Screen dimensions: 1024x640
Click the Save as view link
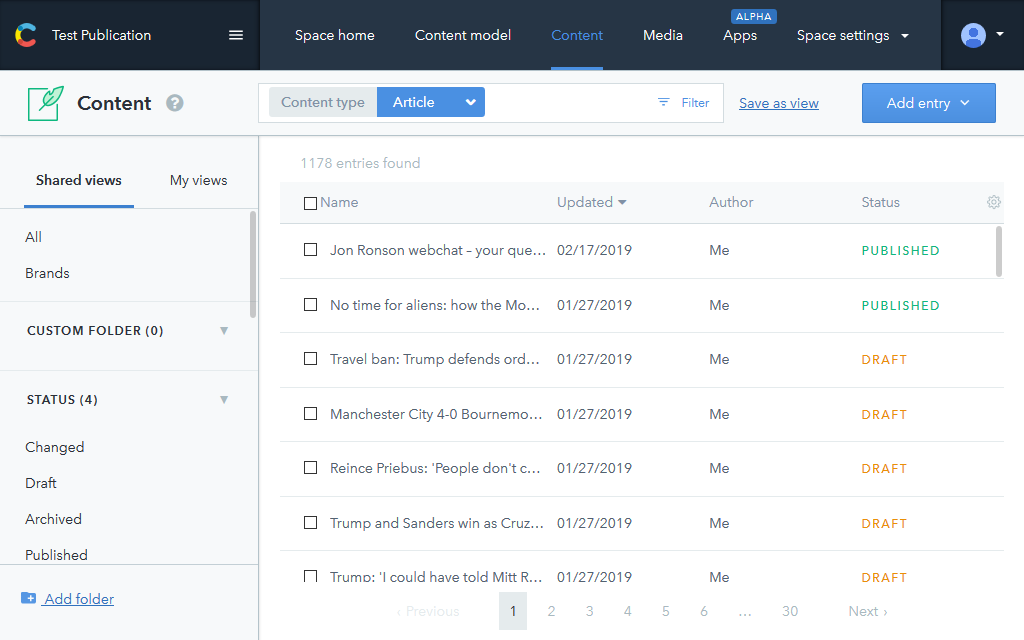[x=778, y=103]
